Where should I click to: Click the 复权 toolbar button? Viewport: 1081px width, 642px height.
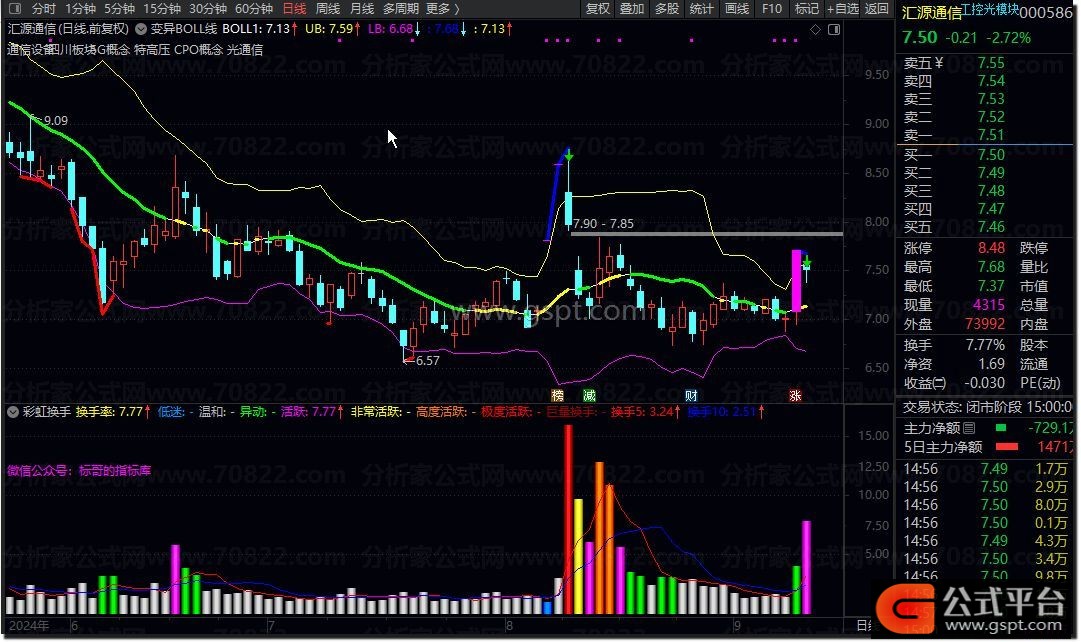[x=598, y=9]
